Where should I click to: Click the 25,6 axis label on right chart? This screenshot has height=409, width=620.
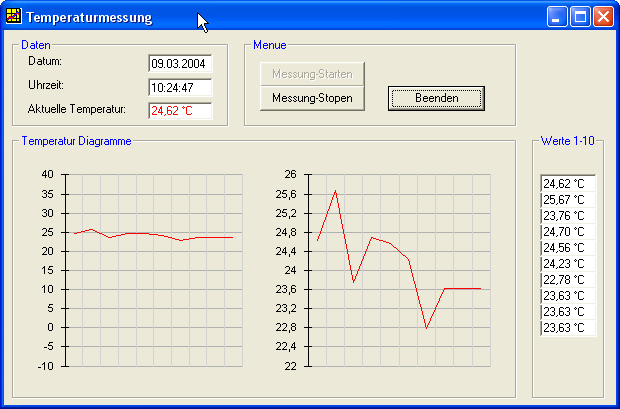(x=286, y=194)
